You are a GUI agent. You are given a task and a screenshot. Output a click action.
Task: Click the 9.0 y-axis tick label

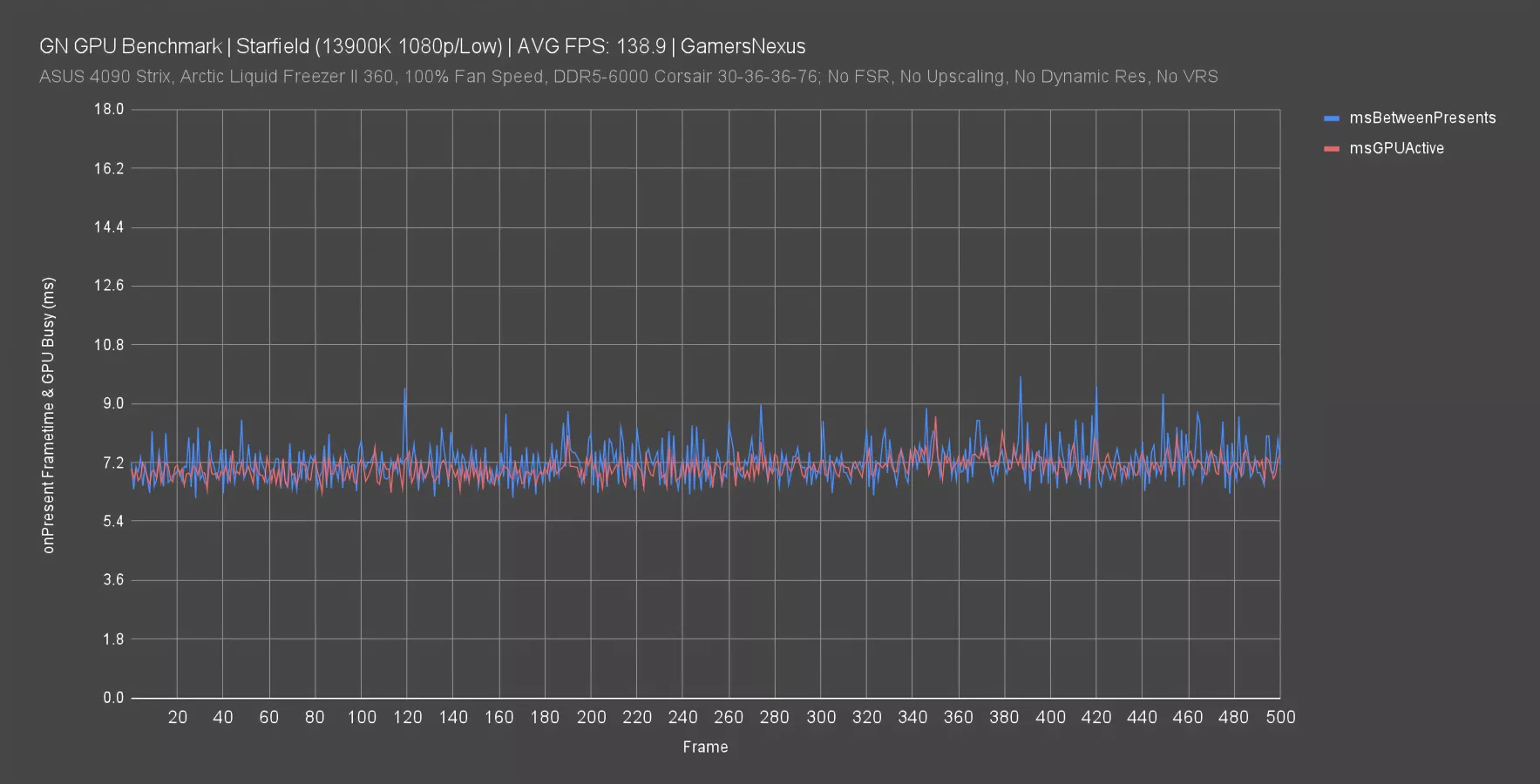tap(113, 404)
